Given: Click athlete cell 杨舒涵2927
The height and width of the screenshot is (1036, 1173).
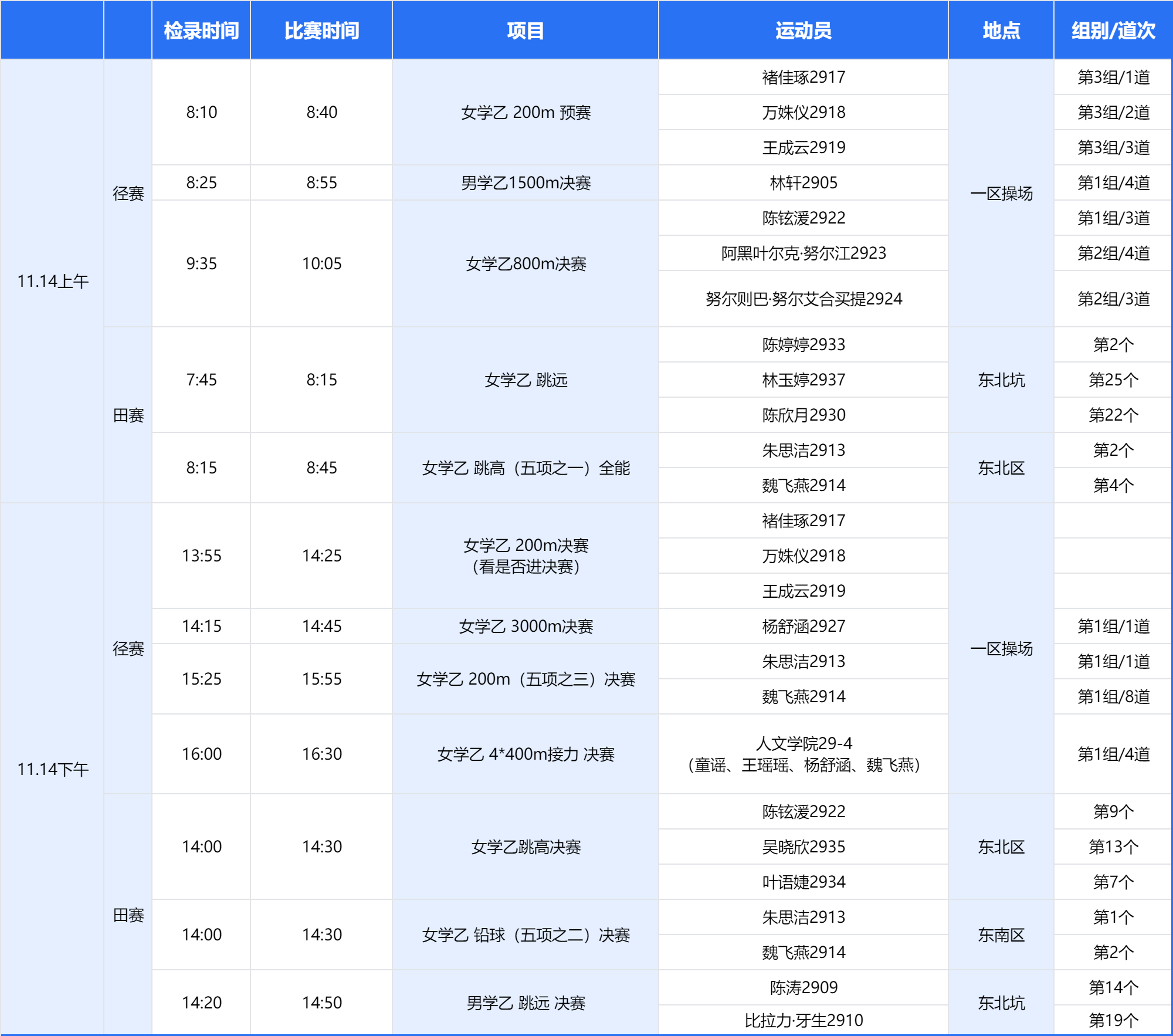Looking at the screenshot, I should click(803, 626).
